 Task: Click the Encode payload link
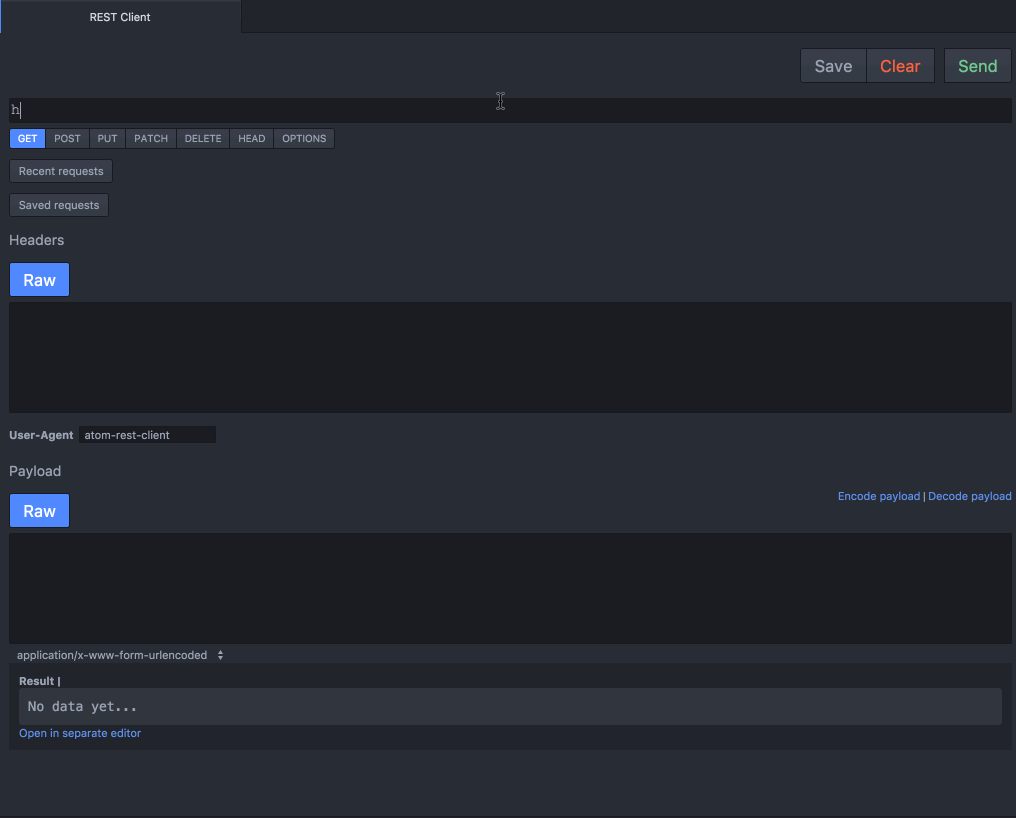pos(878,496)
